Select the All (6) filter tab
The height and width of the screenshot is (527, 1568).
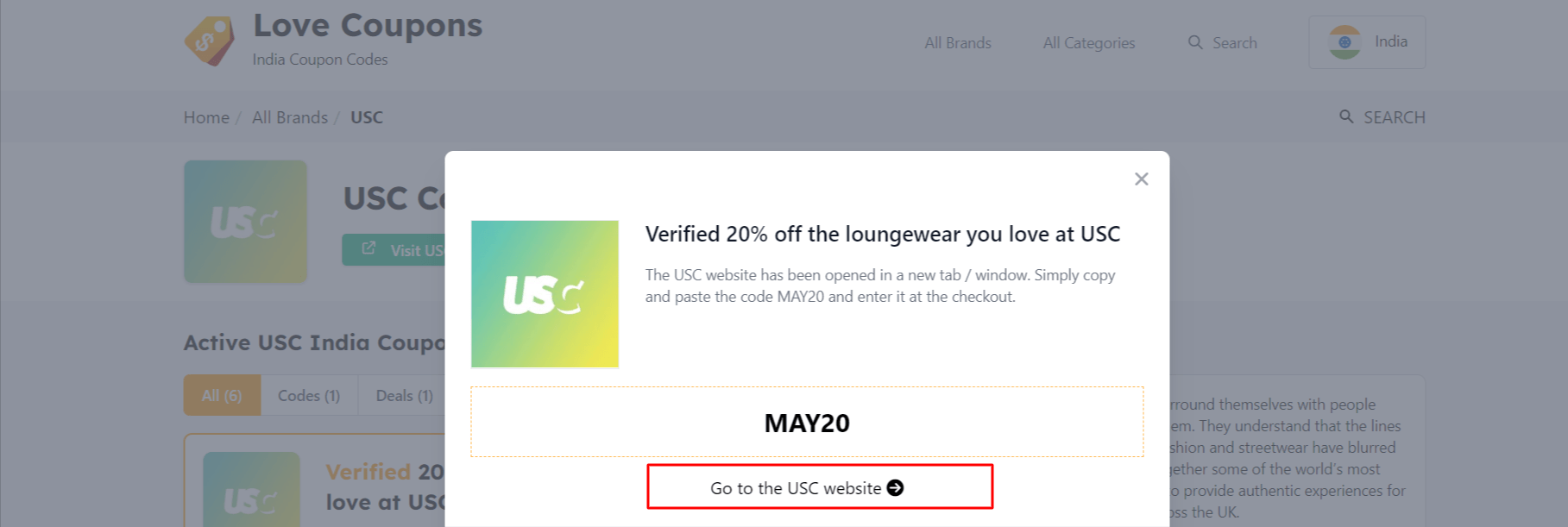click(x=221, y=395)
